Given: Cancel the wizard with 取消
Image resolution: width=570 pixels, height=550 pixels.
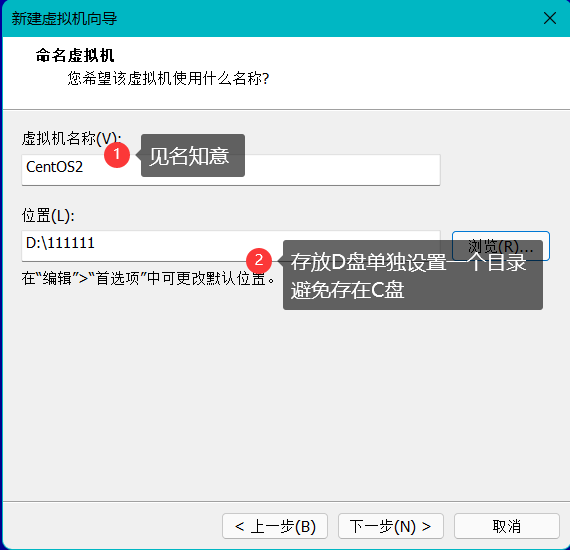Looking at the screenshot, I should click(x=506, y=526).
